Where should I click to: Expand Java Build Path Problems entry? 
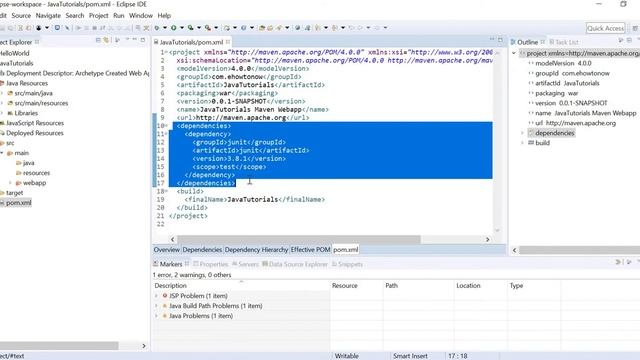coord(156,306)
